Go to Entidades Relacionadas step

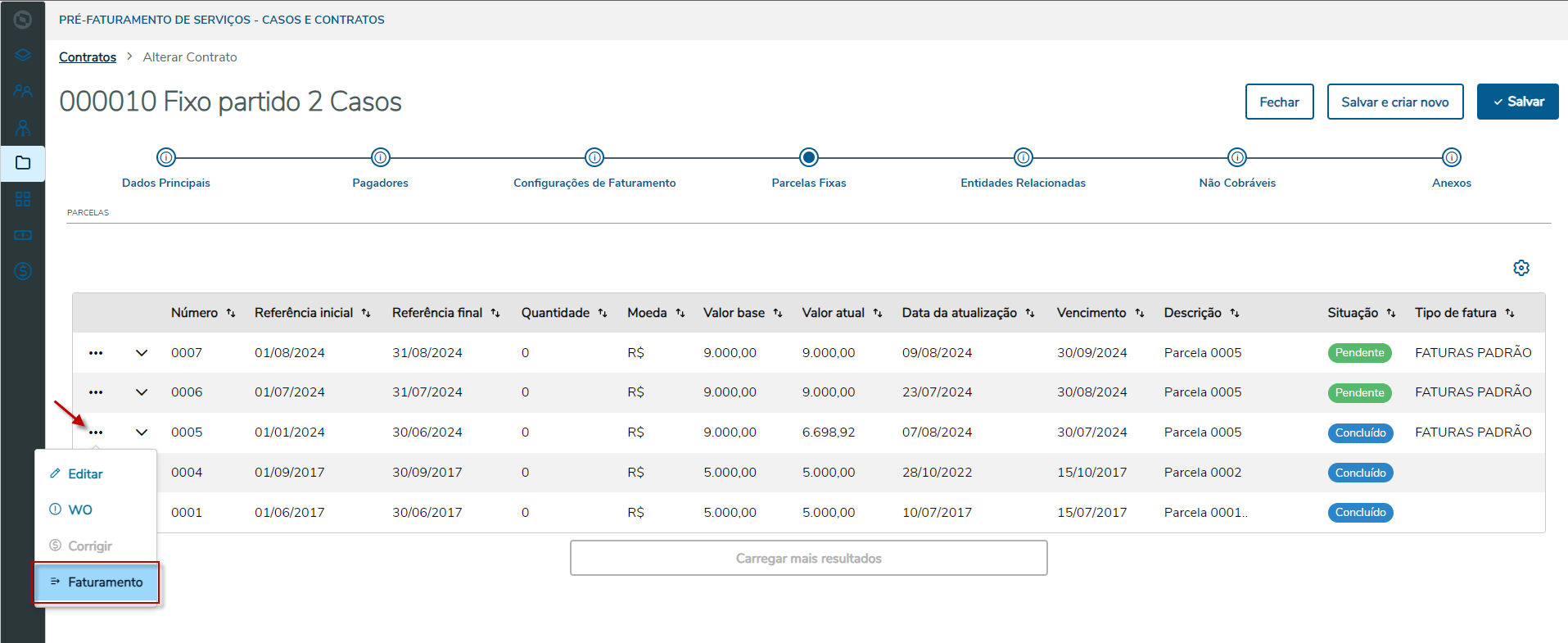tap(1023, 157)
